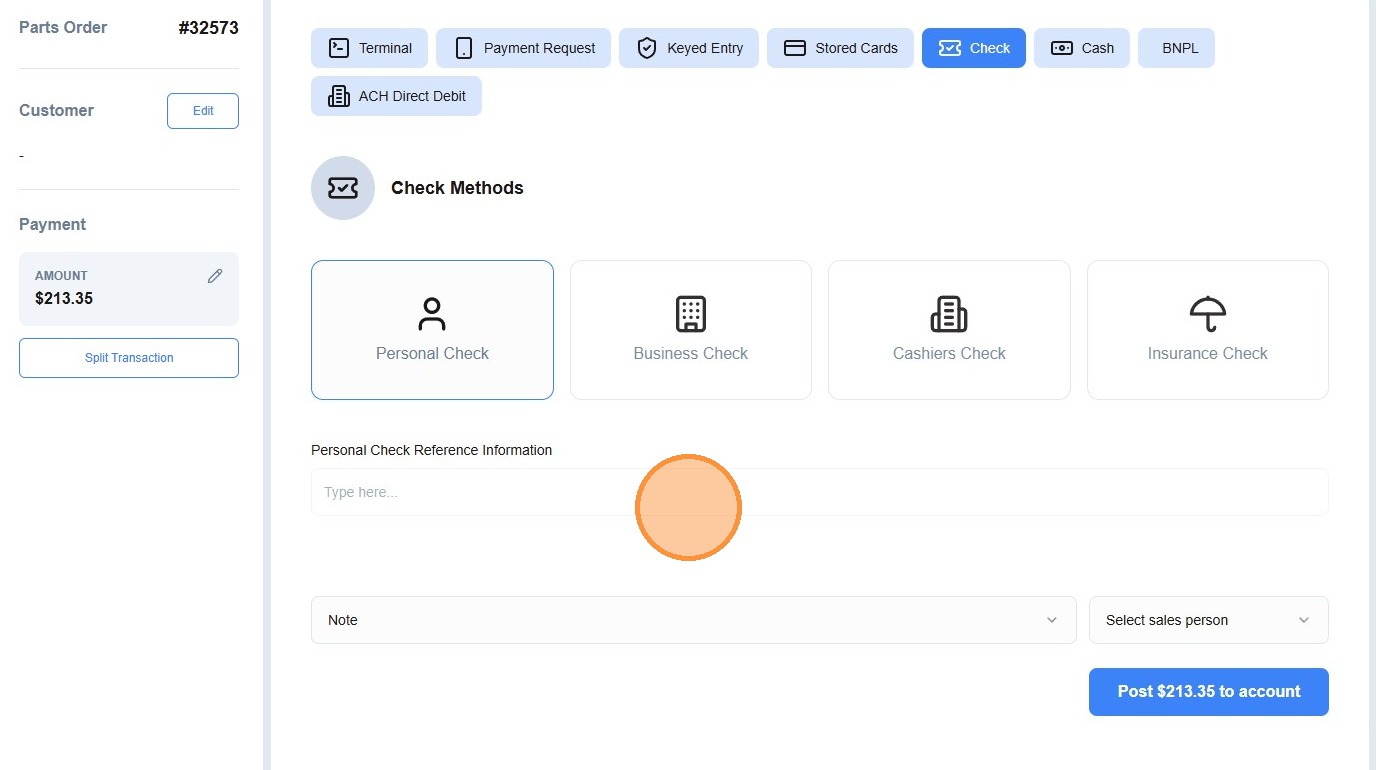Click the round Check Methods header icon
The image size is (1376, 770).
click(x=343, y=188)
